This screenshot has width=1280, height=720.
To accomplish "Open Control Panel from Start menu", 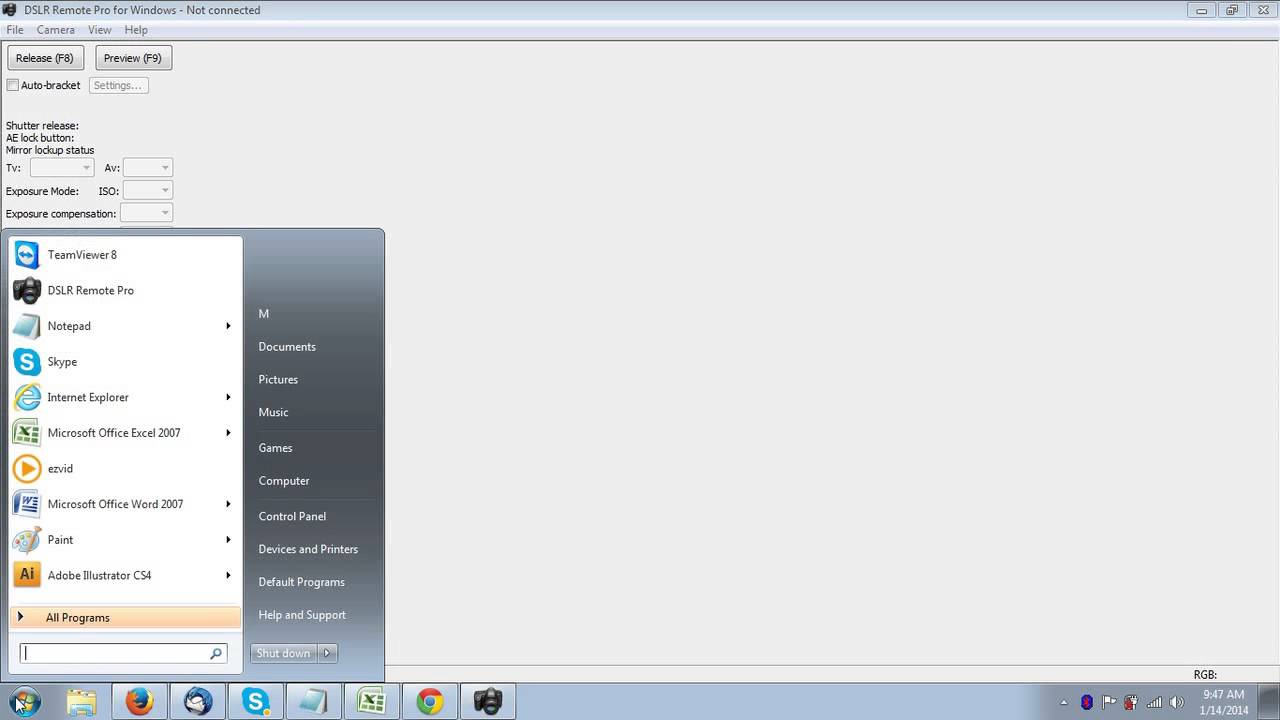I will point(292,516).
